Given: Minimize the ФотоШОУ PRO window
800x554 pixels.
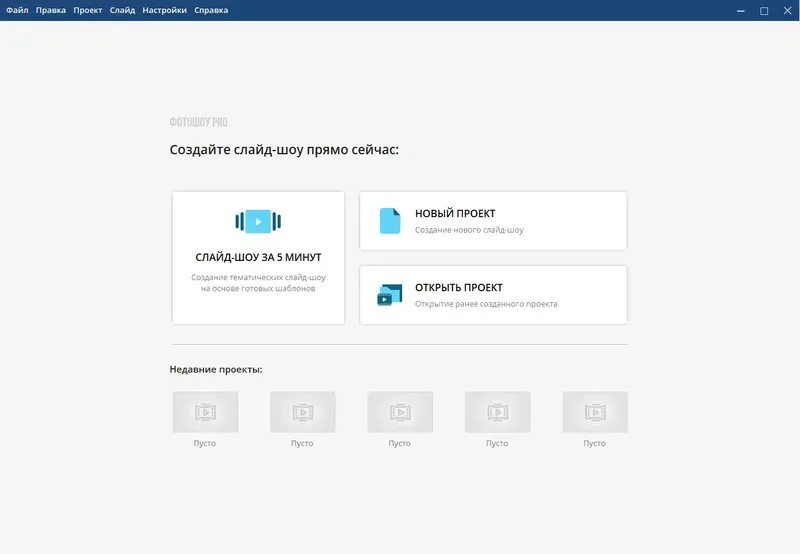Looking at the screenshot, I should coord(741,11).
